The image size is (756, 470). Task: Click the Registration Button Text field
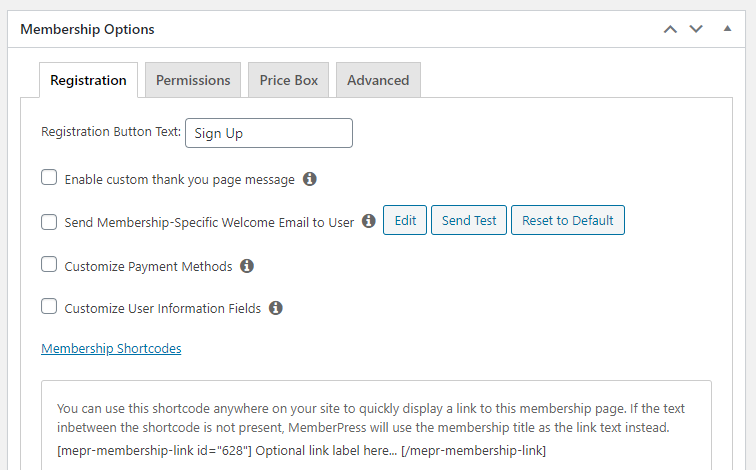coord(269,133)
